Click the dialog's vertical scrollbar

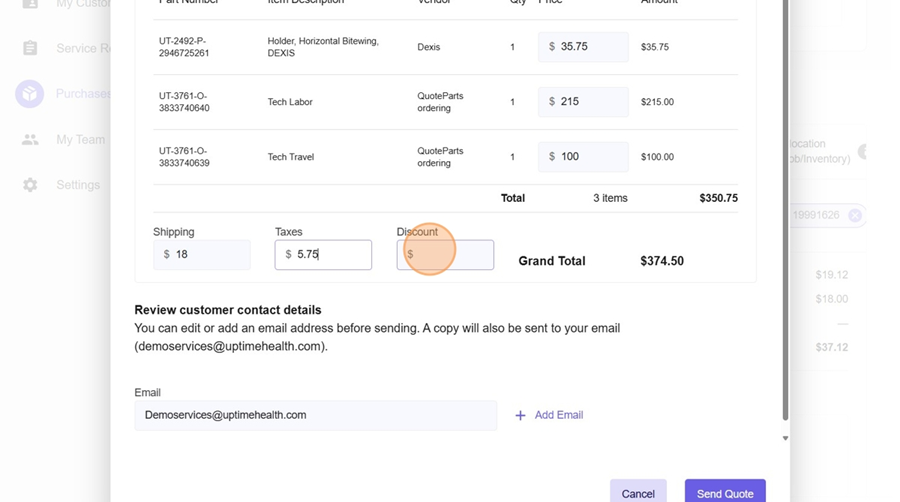tap(785, 200)
